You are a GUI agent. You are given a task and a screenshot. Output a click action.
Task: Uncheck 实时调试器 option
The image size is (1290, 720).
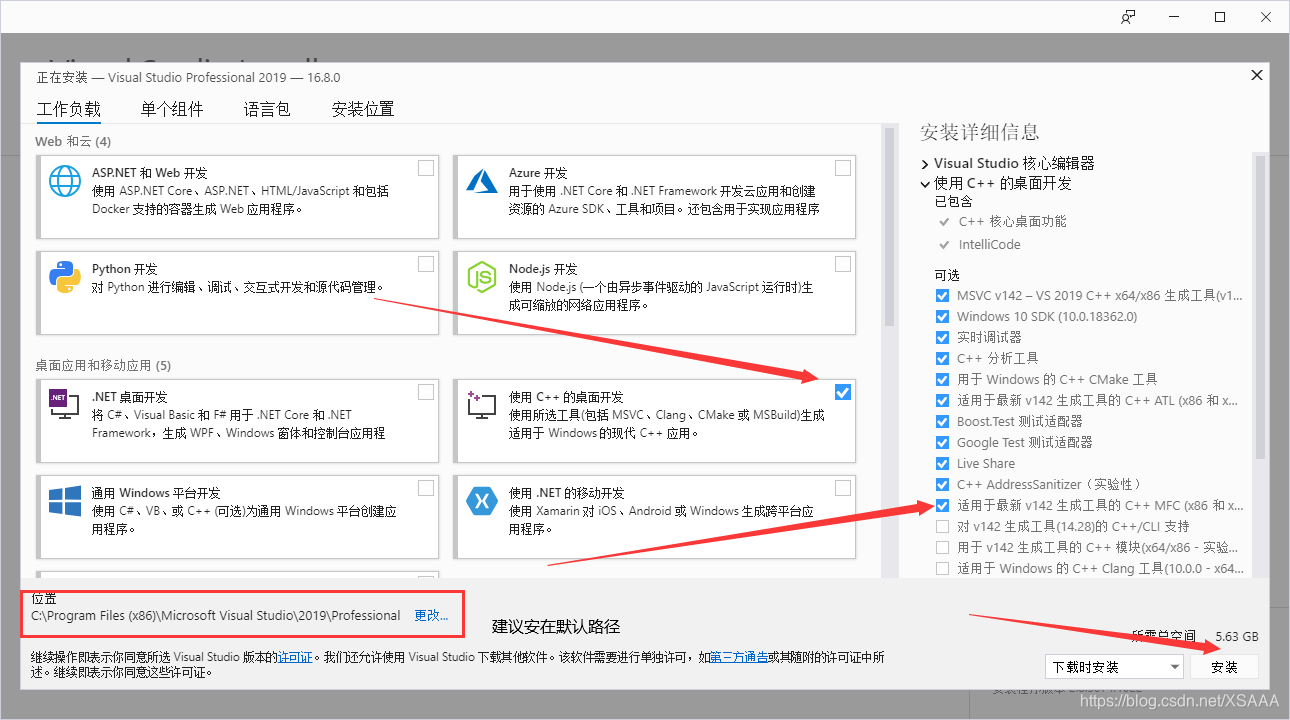pos(942,338)
